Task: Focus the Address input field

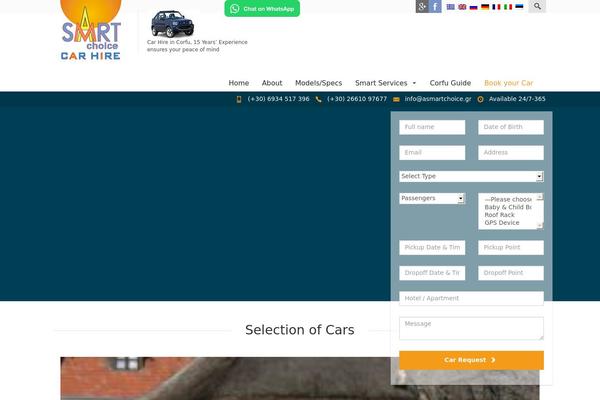Action: pos(511,153)
